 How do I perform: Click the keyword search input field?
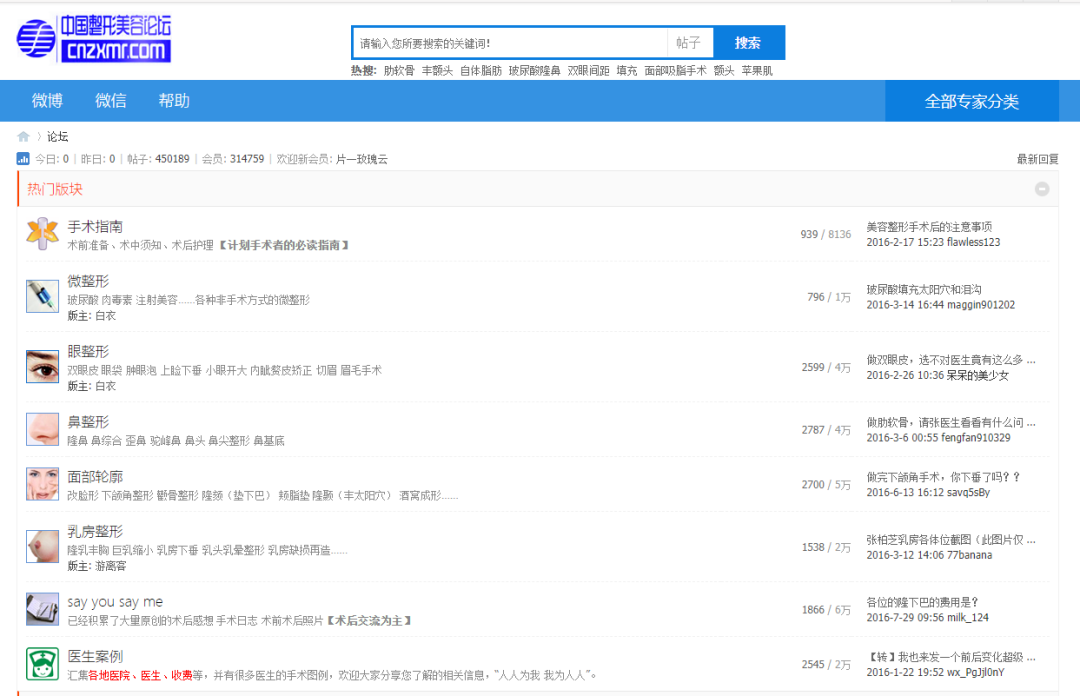pyautogui.click(x=510, y=43)
